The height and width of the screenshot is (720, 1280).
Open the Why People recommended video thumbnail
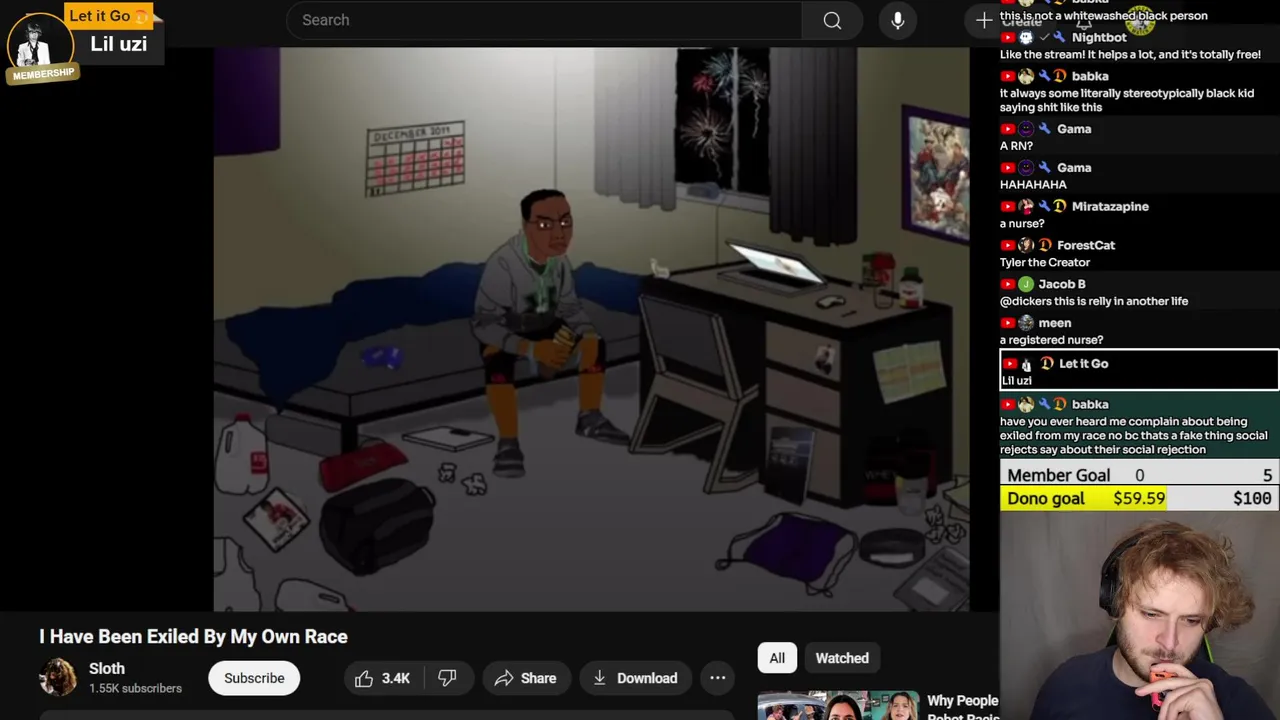pos(838,705)
